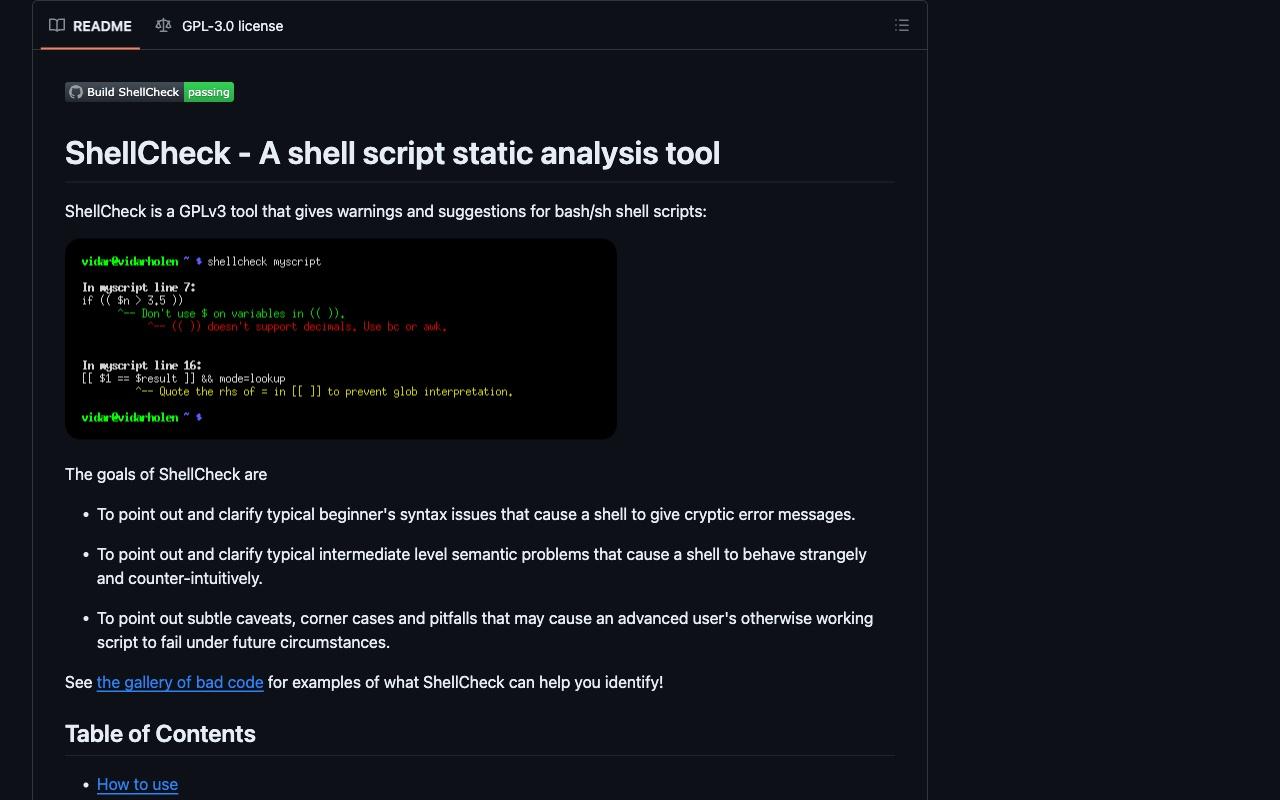
Task: Switch to the GPL-3.0 license tab
Action: click(219, 26)
